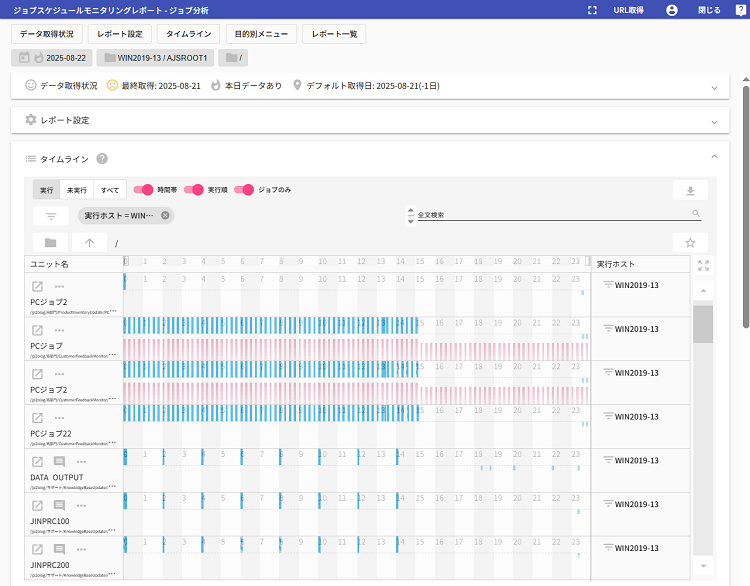
Task: Click the up-arrow parent folder button
Action: (89, 243)
